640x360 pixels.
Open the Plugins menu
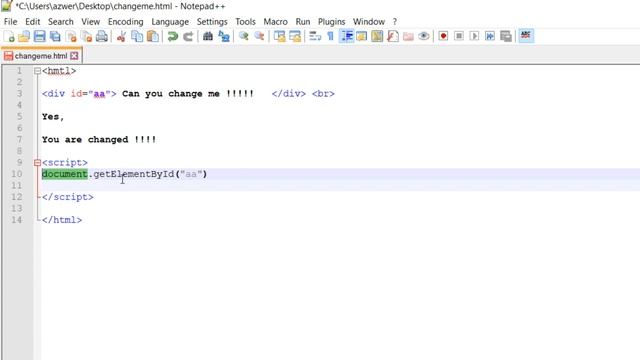331,22
